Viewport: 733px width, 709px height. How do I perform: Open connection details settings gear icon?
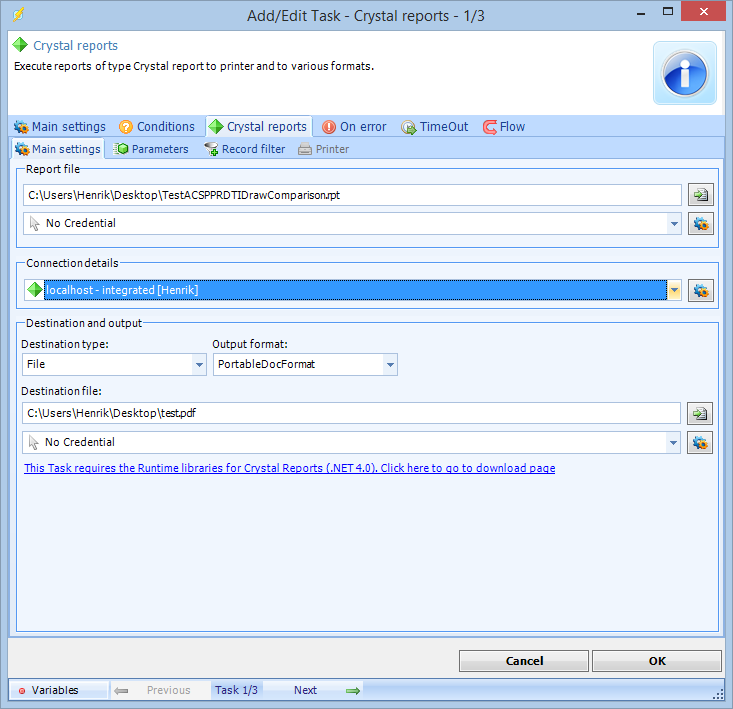pos(700,291)
